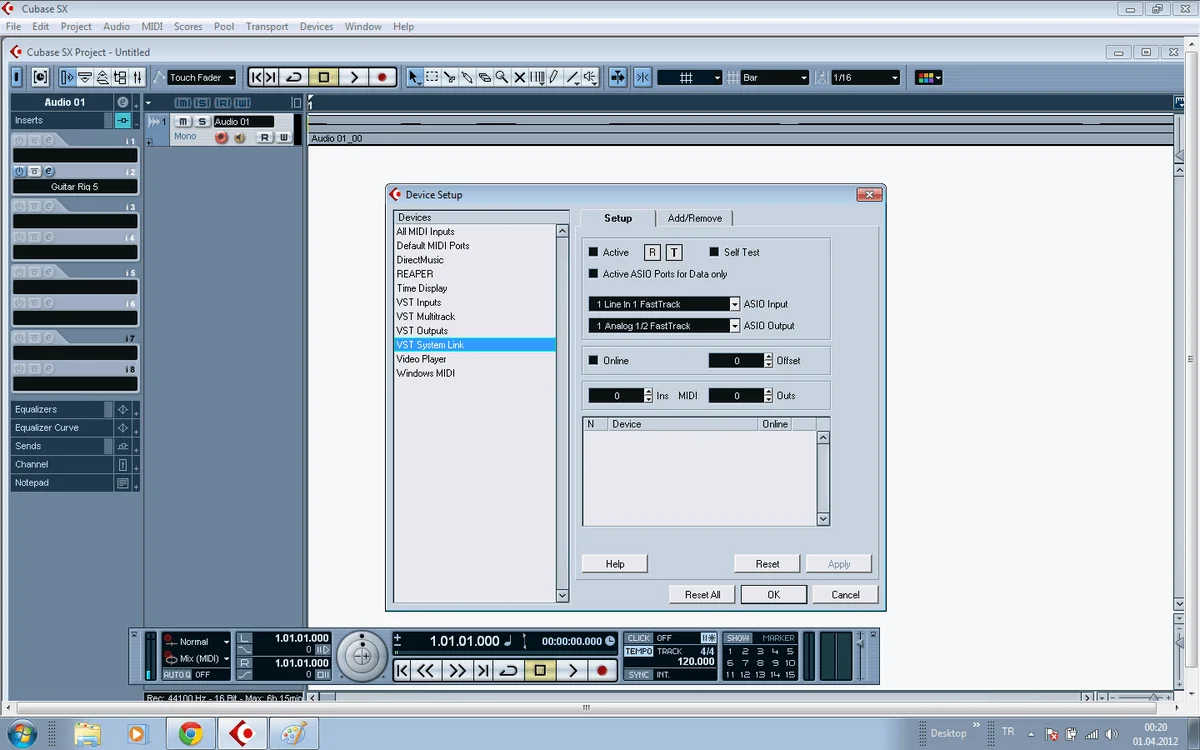Select the Erase tool

(485, 77)
